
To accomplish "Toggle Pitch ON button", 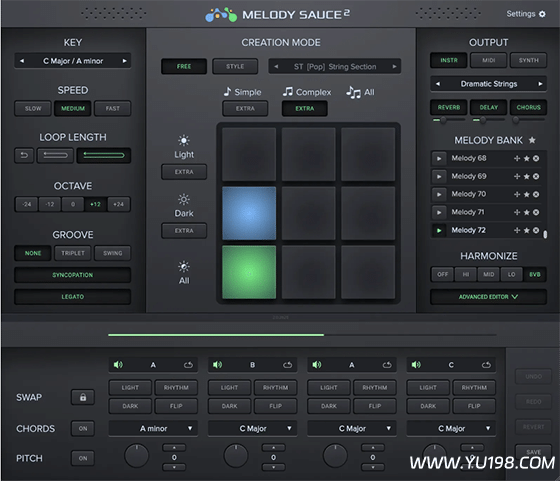I will pos(83,458).
